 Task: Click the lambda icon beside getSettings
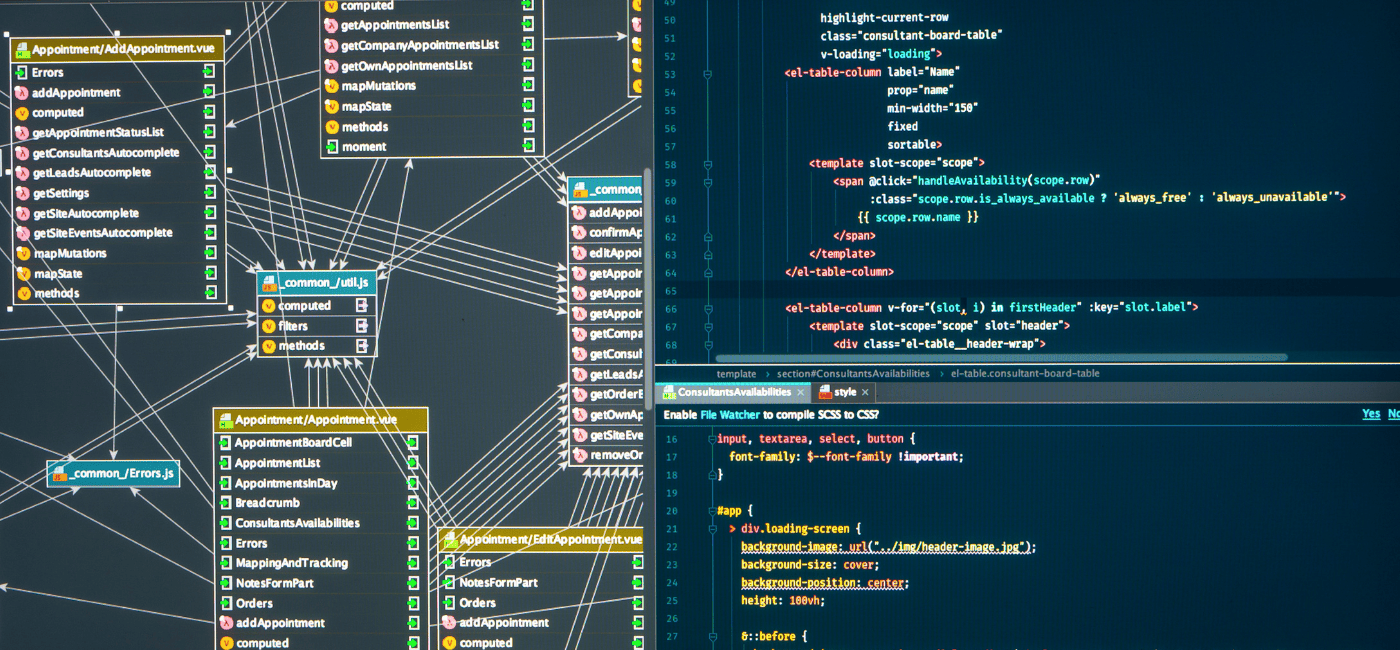(x=22, y=193)
